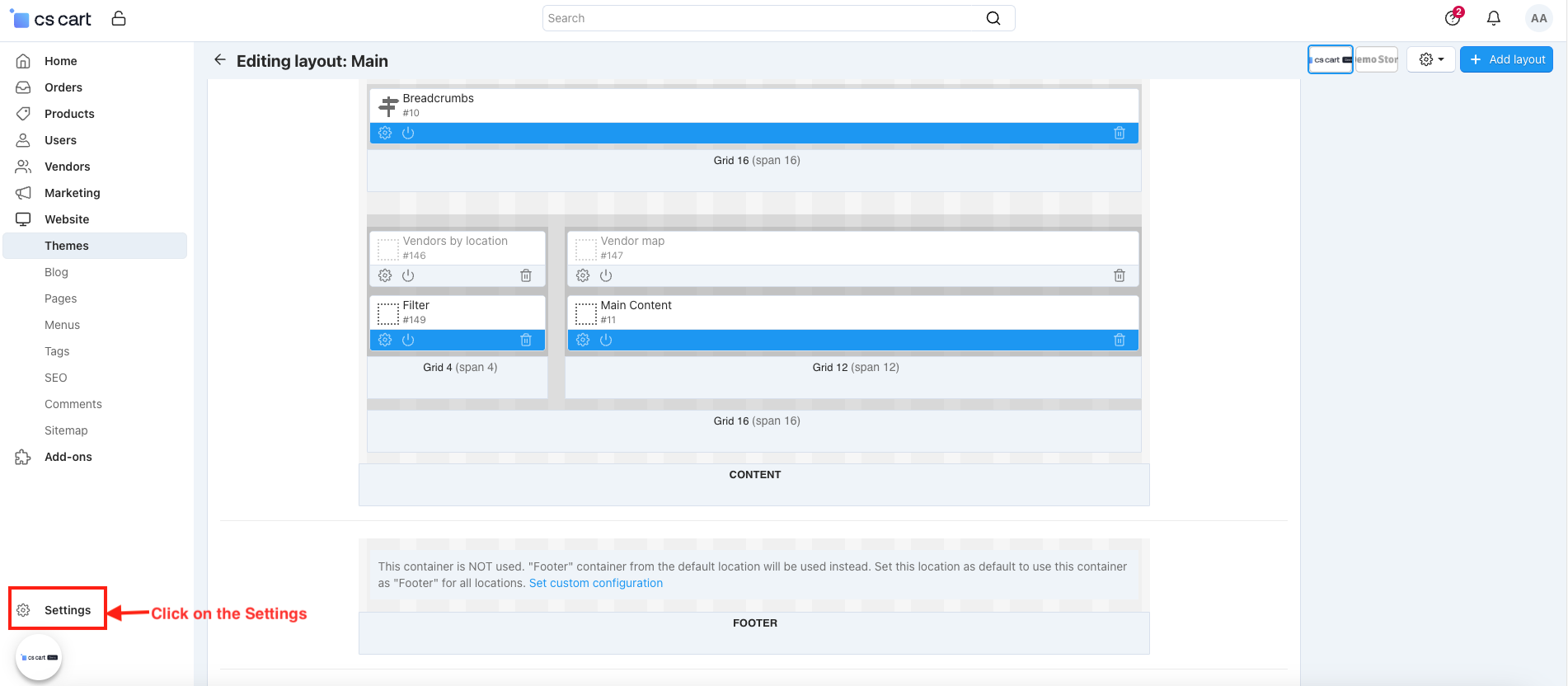Toggle Main Content block power switch
Screen dimensions: 1568x686
(606, 340)
